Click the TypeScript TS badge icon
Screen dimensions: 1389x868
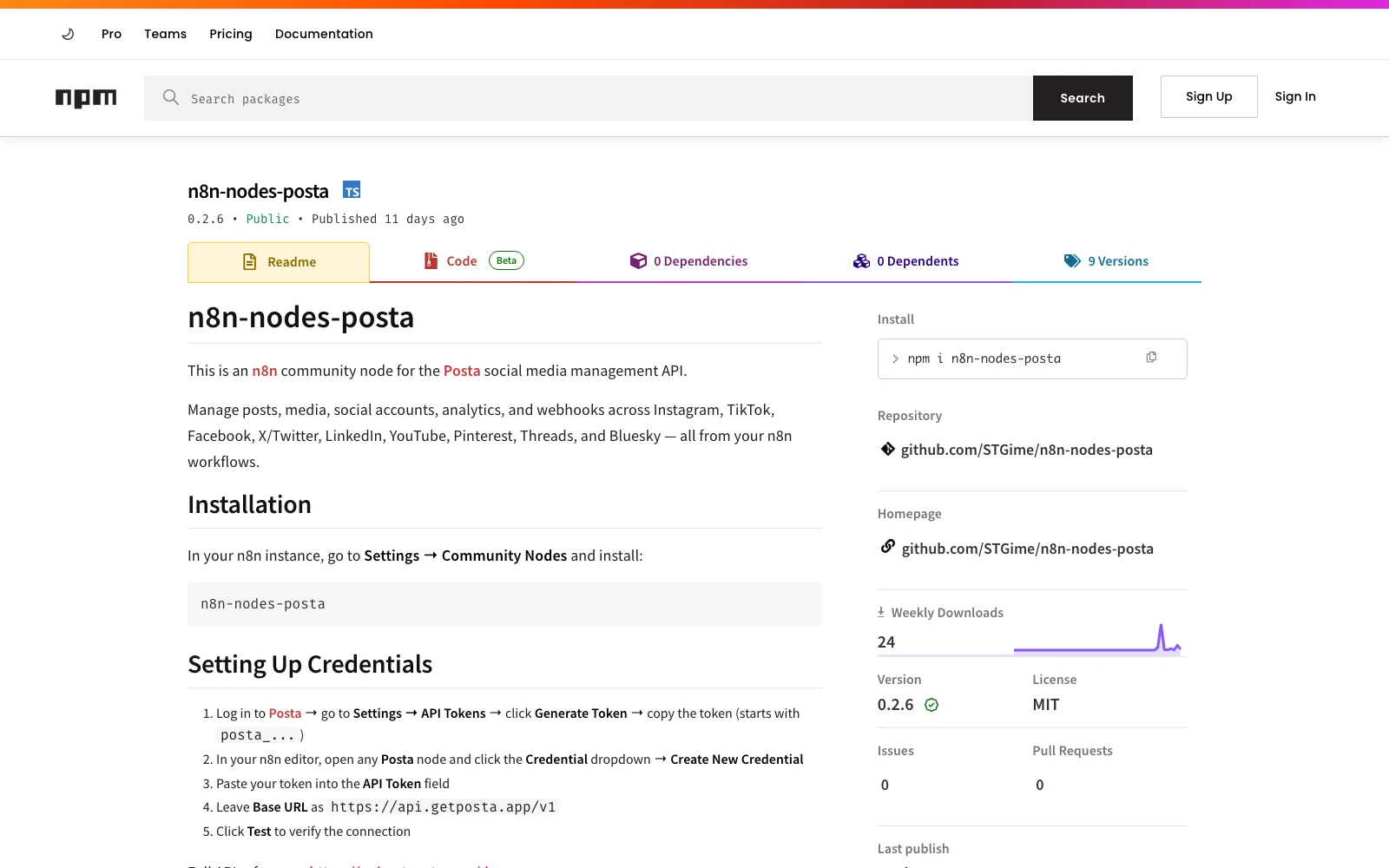(x=352, y=190)
